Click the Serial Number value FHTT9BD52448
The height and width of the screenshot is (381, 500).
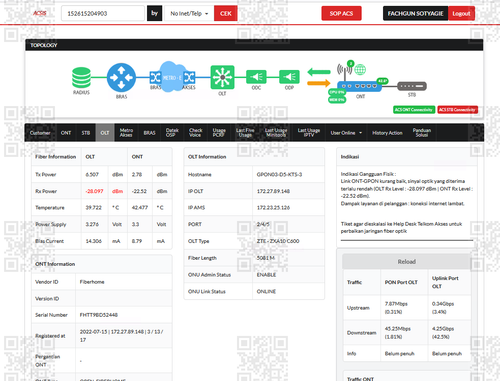(x=99, y=315)
